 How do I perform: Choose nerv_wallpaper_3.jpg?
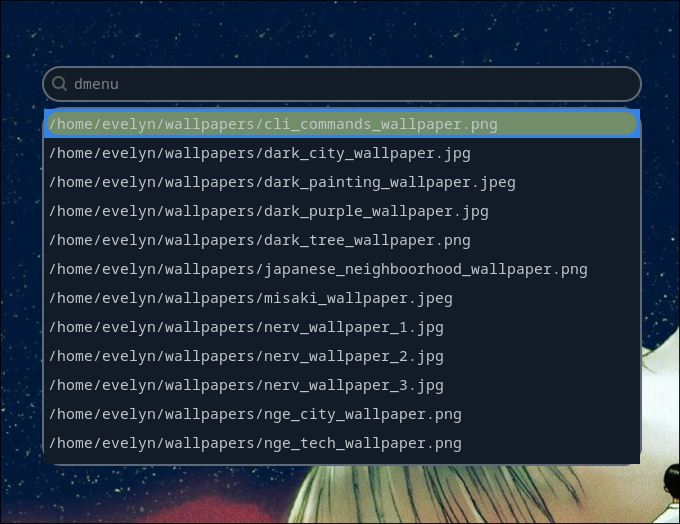pos(246,386)
